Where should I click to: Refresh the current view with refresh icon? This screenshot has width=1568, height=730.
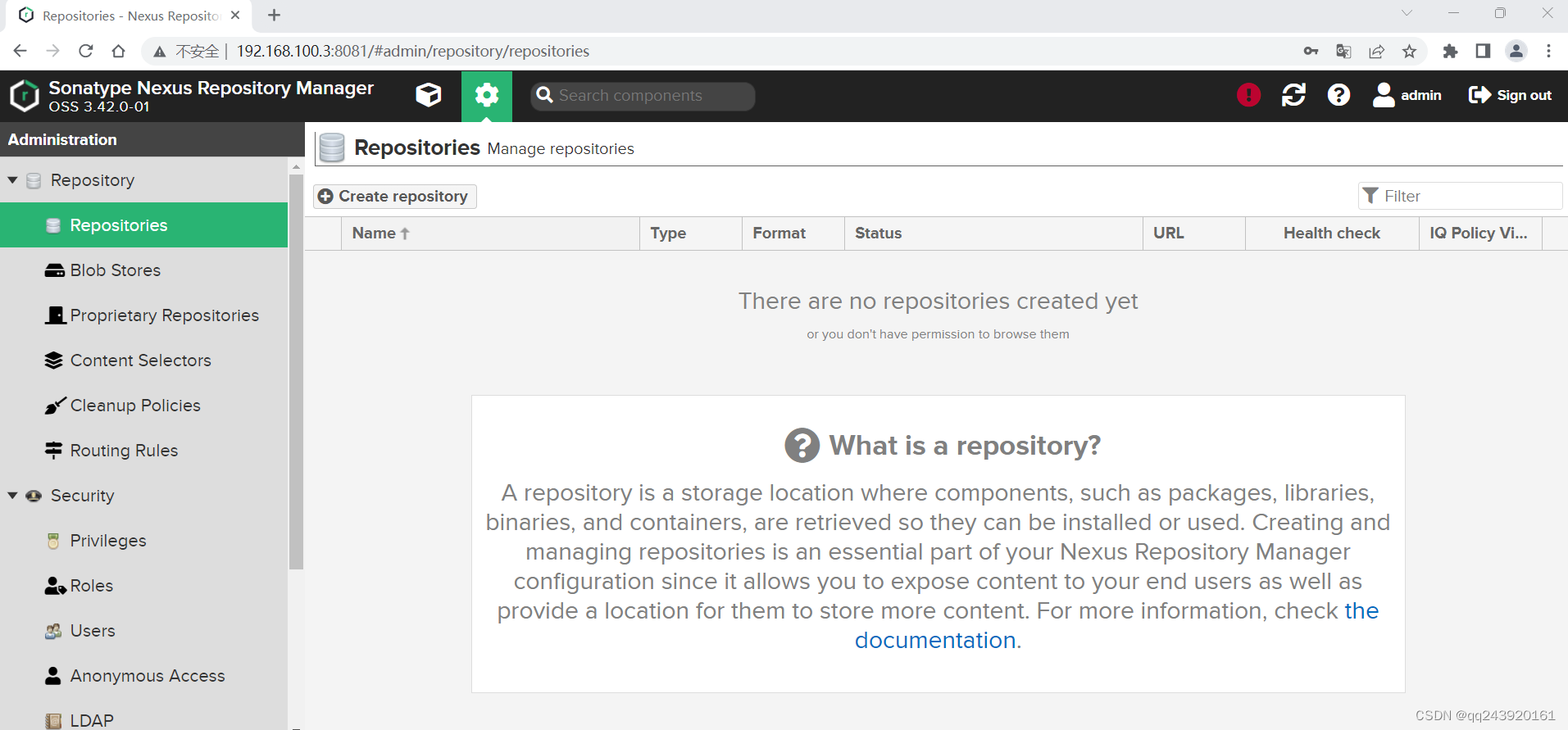point(1293,95)
